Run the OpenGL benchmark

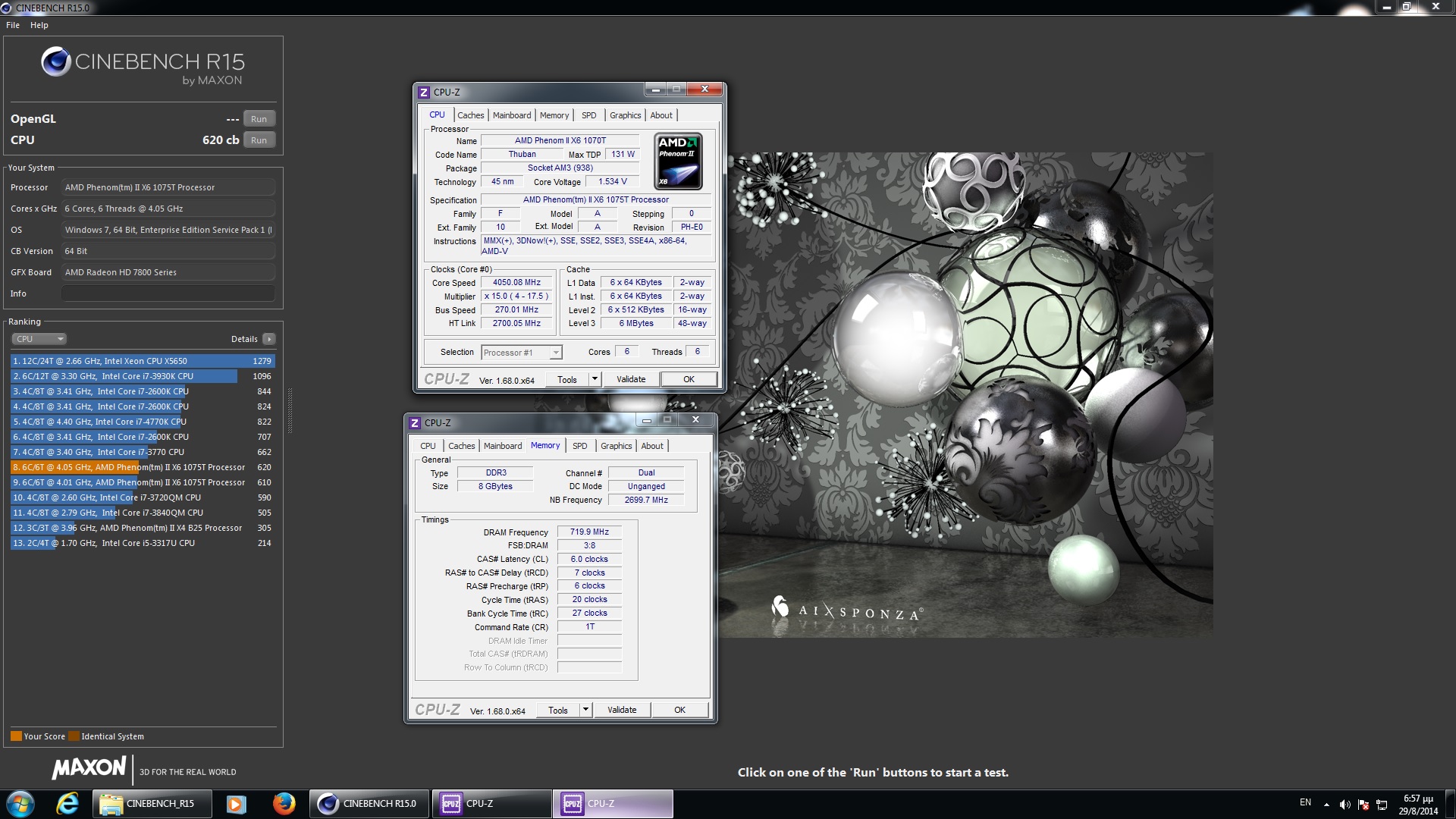259,119
